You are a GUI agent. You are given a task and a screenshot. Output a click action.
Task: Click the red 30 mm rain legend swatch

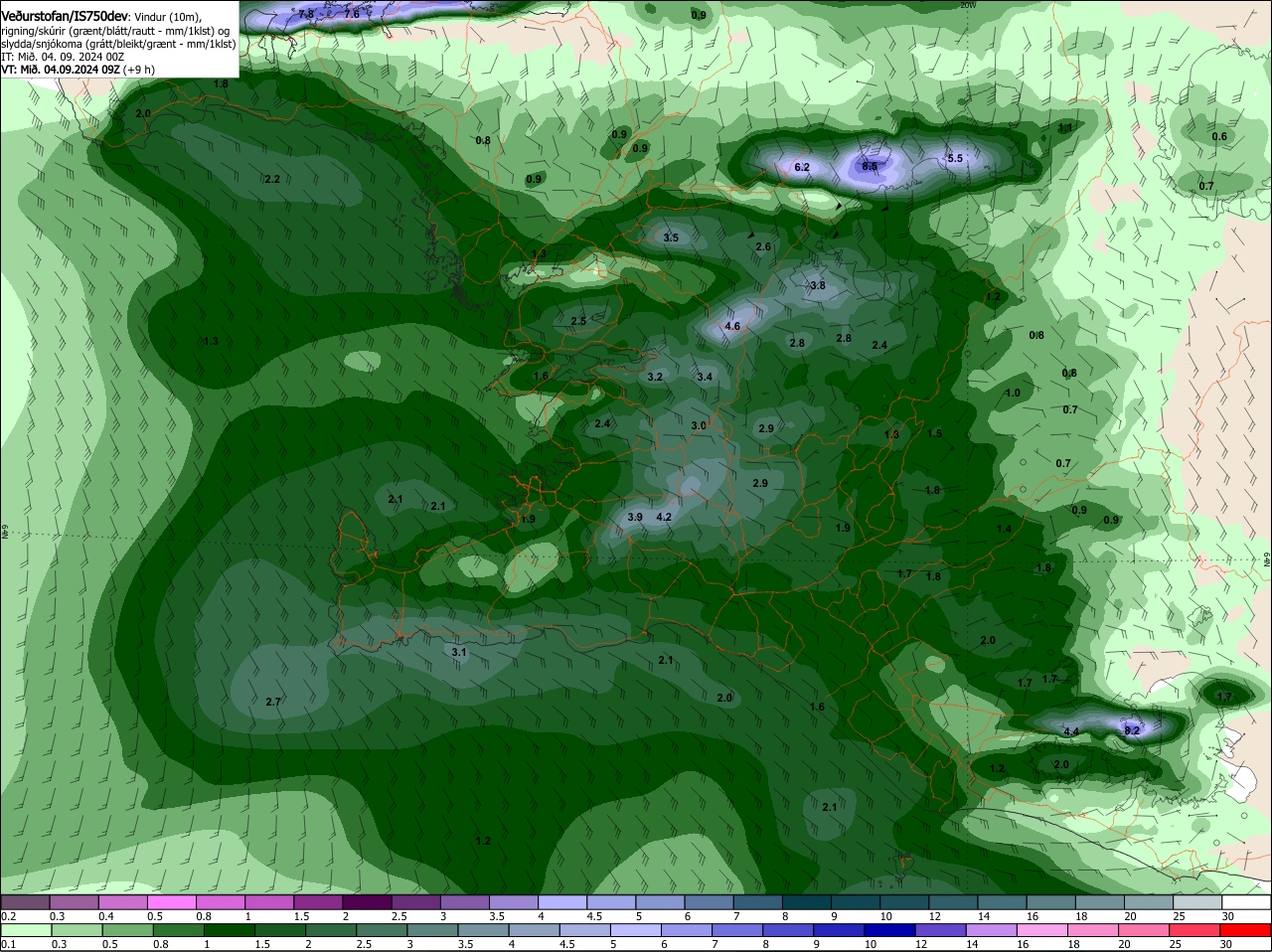pyautogui.click(x=1247, y=930)
